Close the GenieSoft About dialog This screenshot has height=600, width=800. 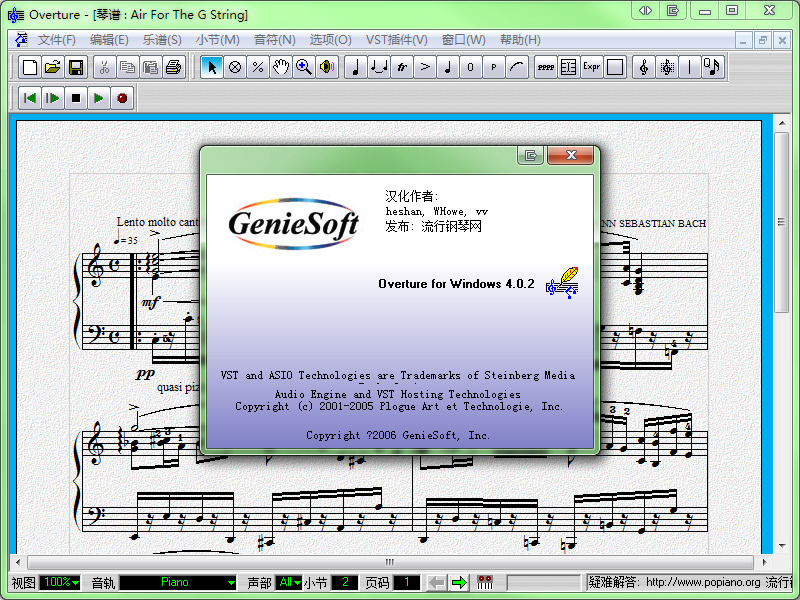pyautogui.click(x=571, y=155)
